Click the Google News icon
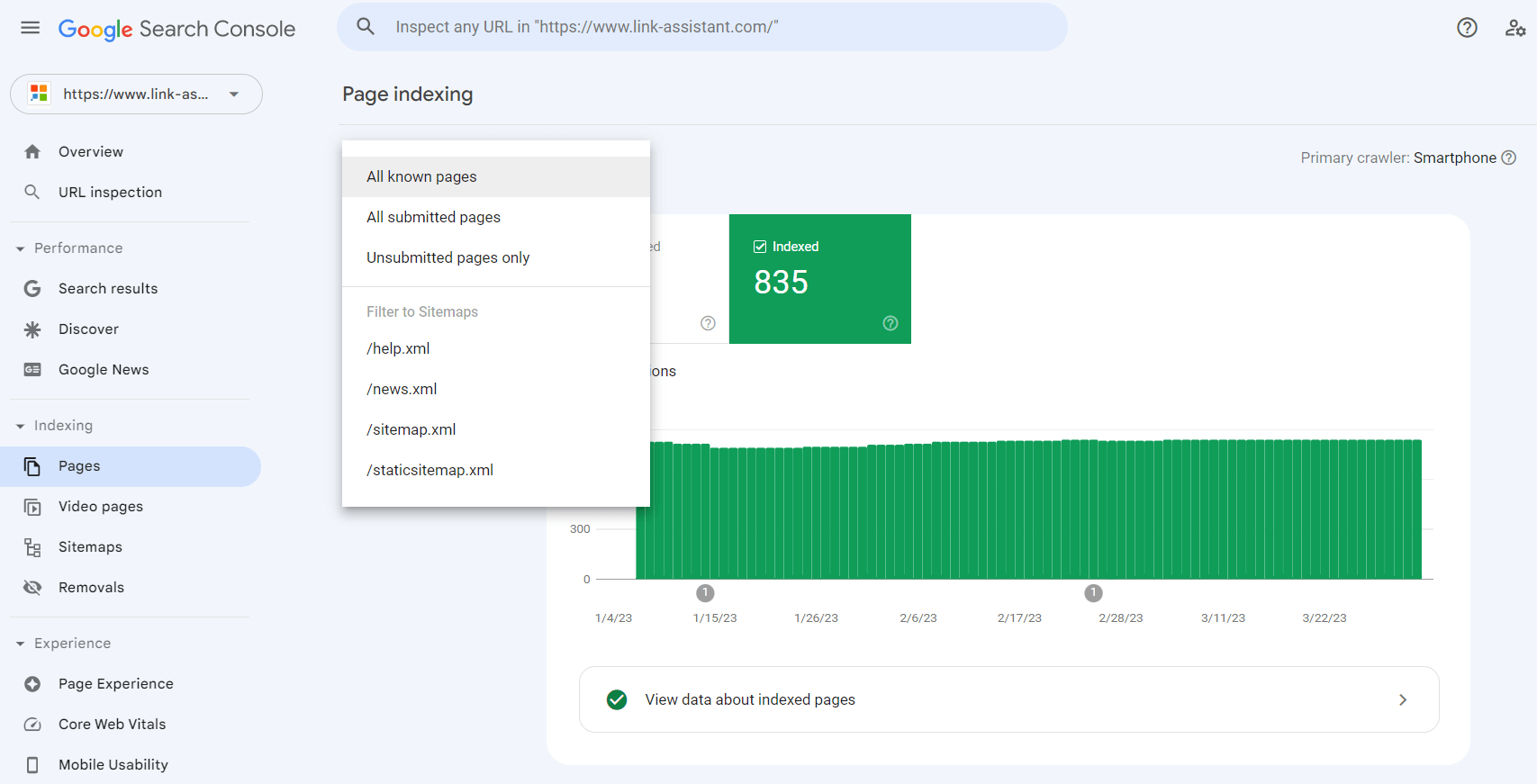Screen dimensions: 1537x784 tap(32, 370)
